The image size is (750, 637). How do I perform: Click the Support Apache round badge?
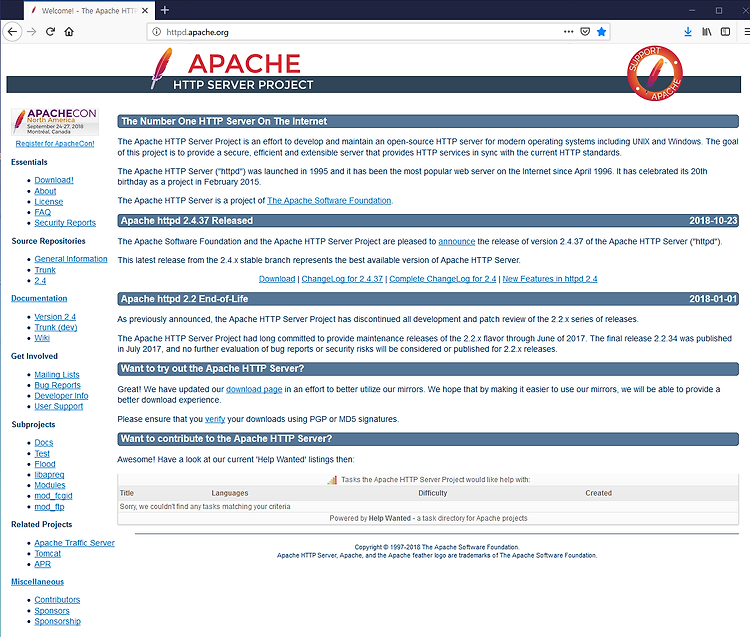click(x=655, y=73)
